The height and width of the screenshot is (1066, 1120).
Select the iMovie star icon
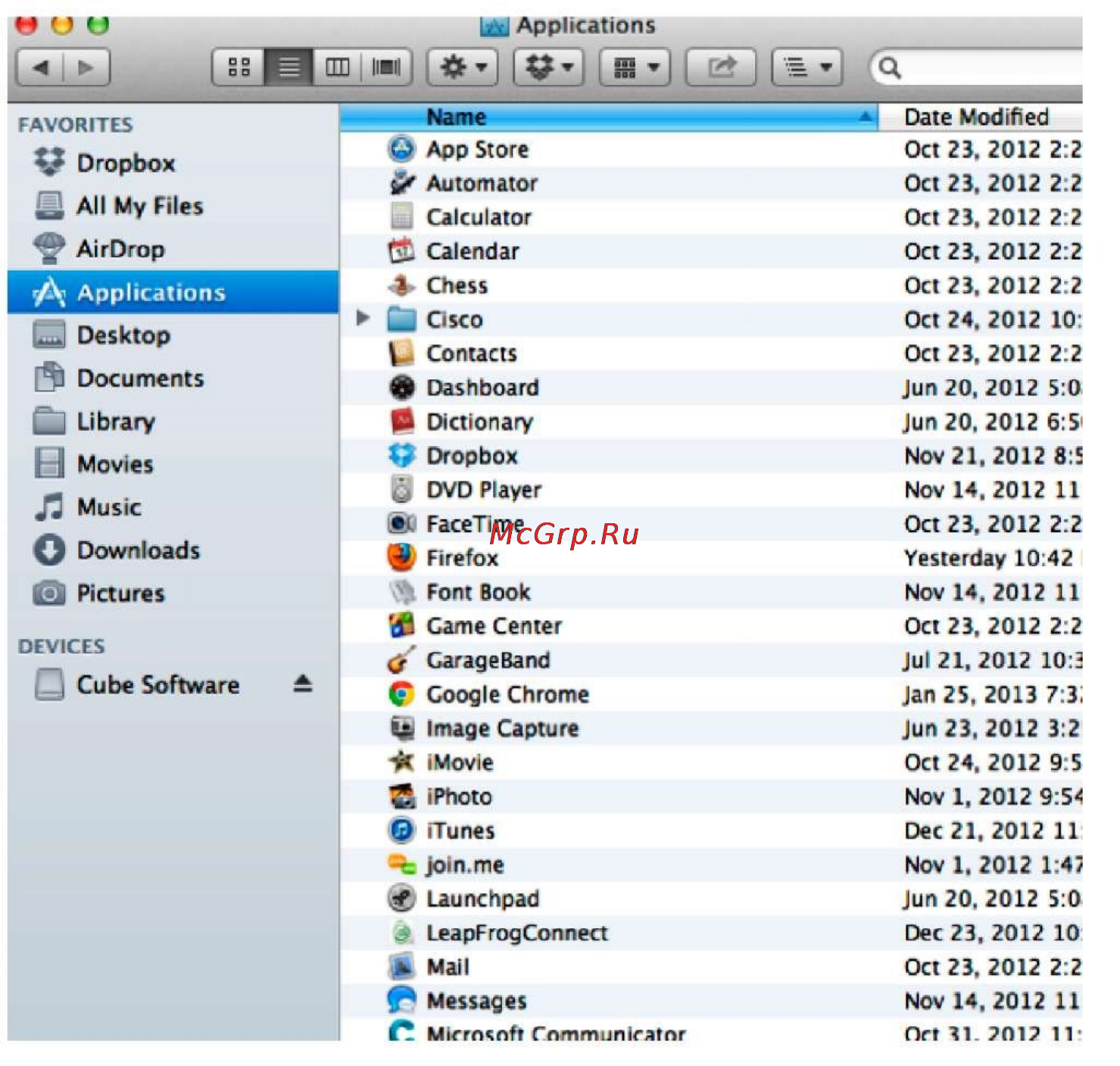[401, 762]
